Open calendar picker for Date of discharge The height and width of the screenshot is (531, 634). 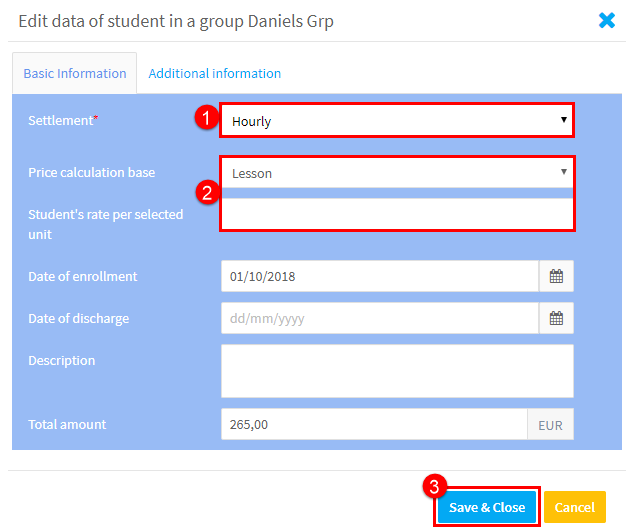tap(556, 318)
